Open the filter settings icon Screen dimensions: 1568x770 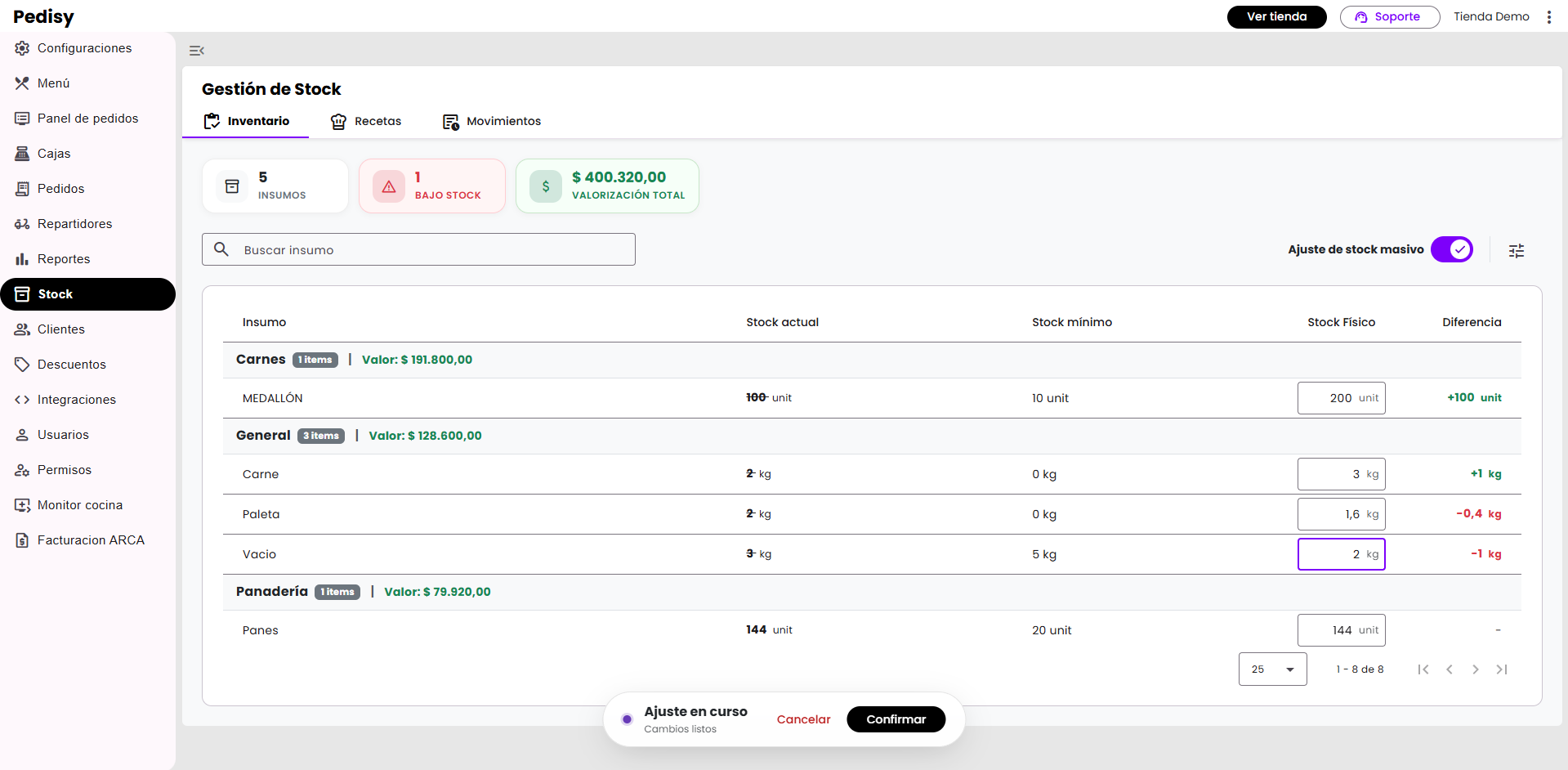click(1516, 251)
